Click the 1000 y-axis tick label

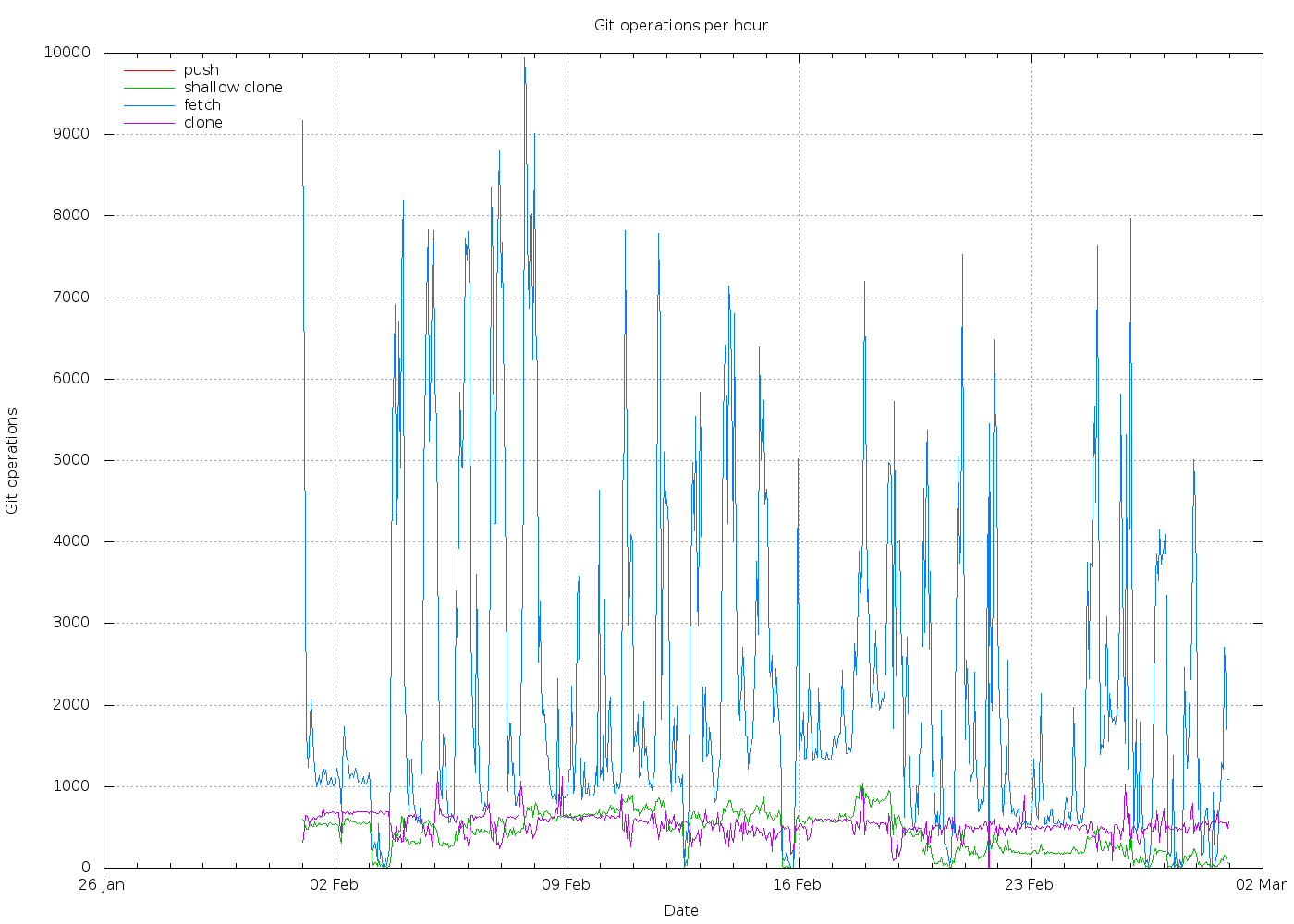point(71,786)
